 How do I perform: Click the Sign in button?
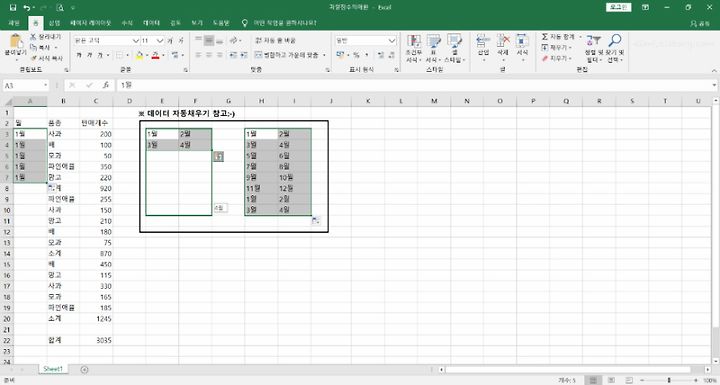pyautogui.click(x=619, y=7)
